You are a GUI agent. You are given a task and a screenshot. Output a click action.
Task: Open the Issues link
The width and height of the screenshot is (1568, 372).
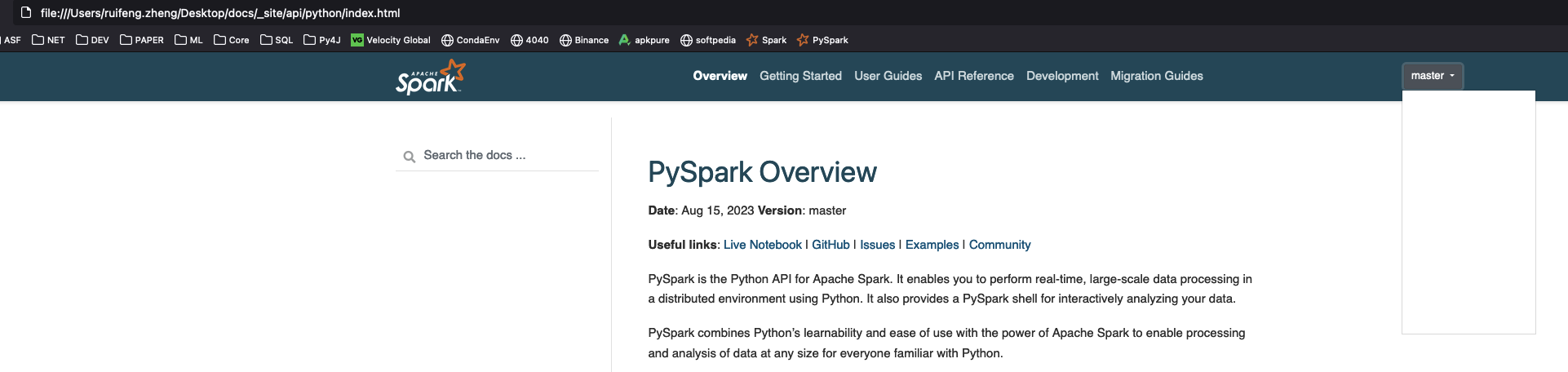click(877, 245)
